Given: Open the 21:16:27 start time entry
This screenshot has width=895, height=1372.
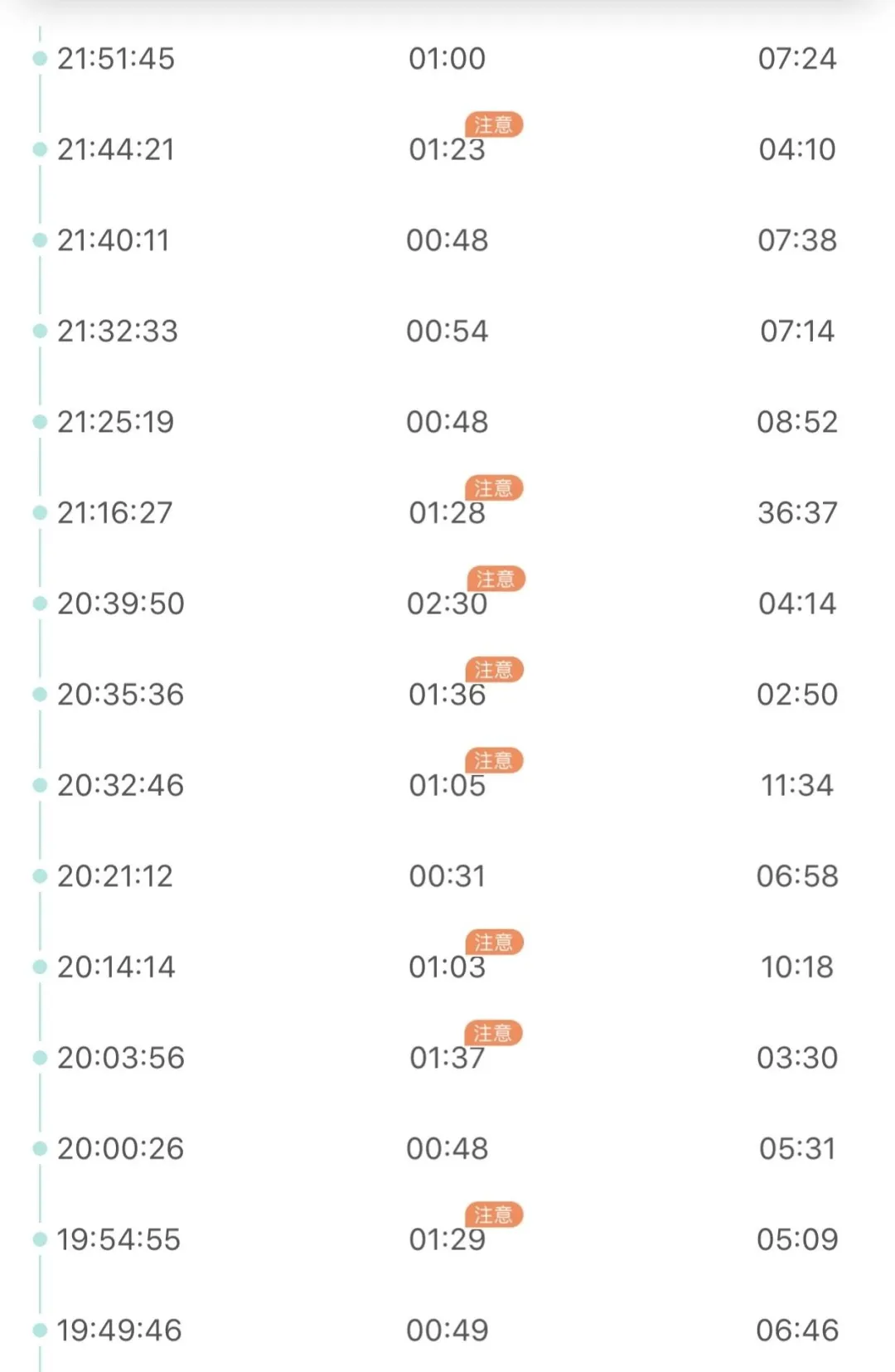Looking at the screenshot, I should (x=115, y=513).
